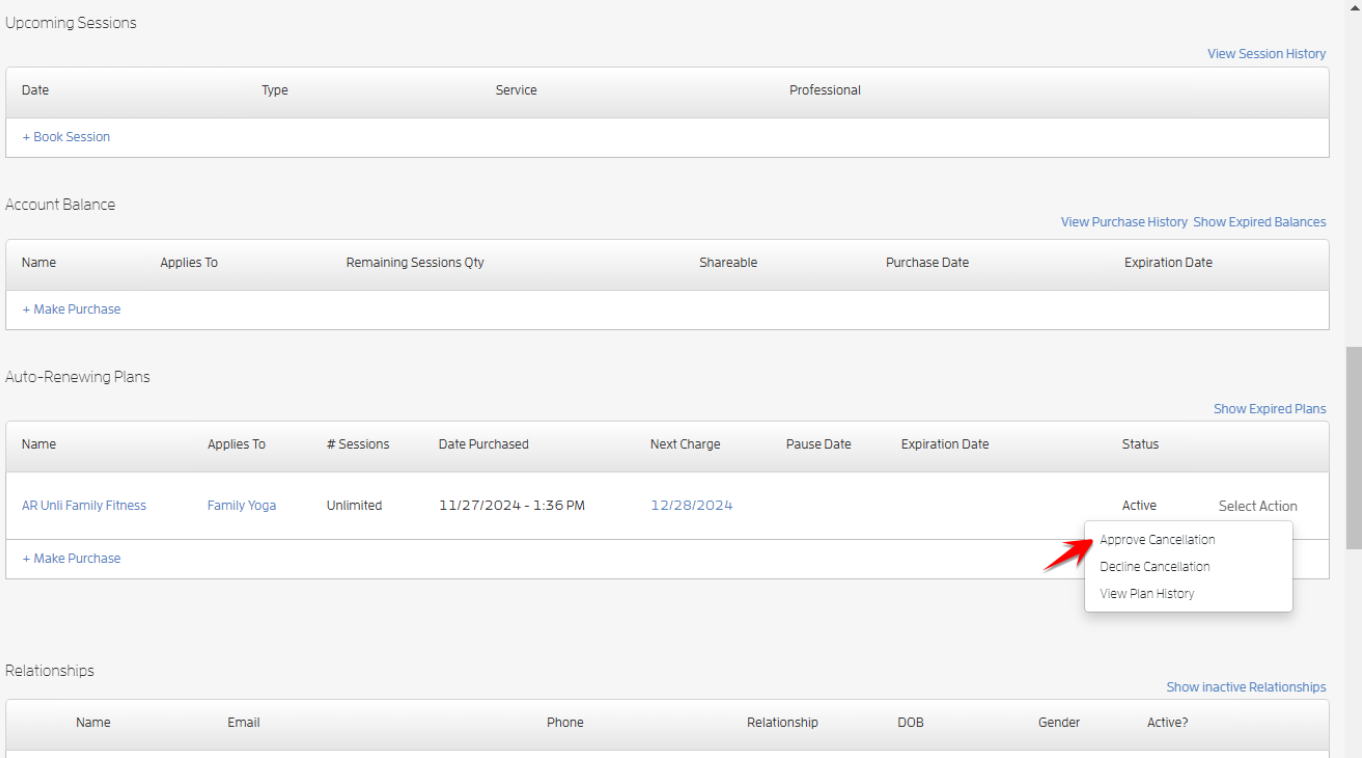This screenshot has height=758, width=1362.
Task: Show Expired Plans
Action: (1270, 409)
